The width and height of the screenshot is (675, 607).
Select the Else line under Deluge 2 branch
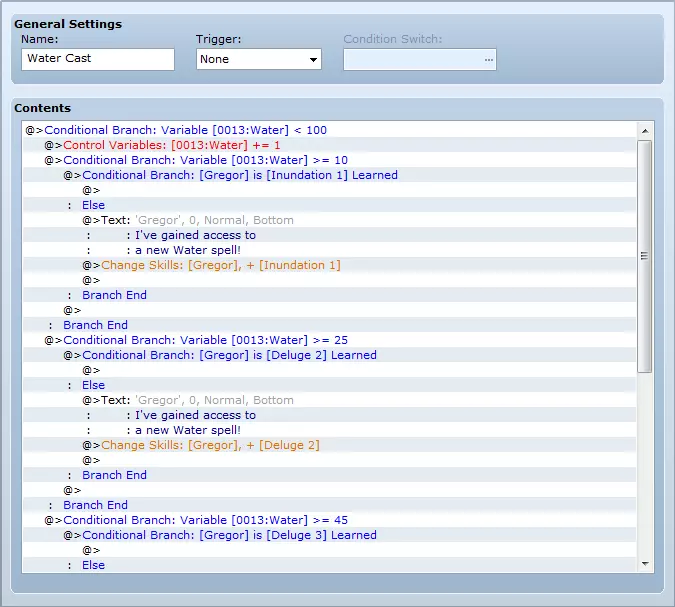(330, 385)
